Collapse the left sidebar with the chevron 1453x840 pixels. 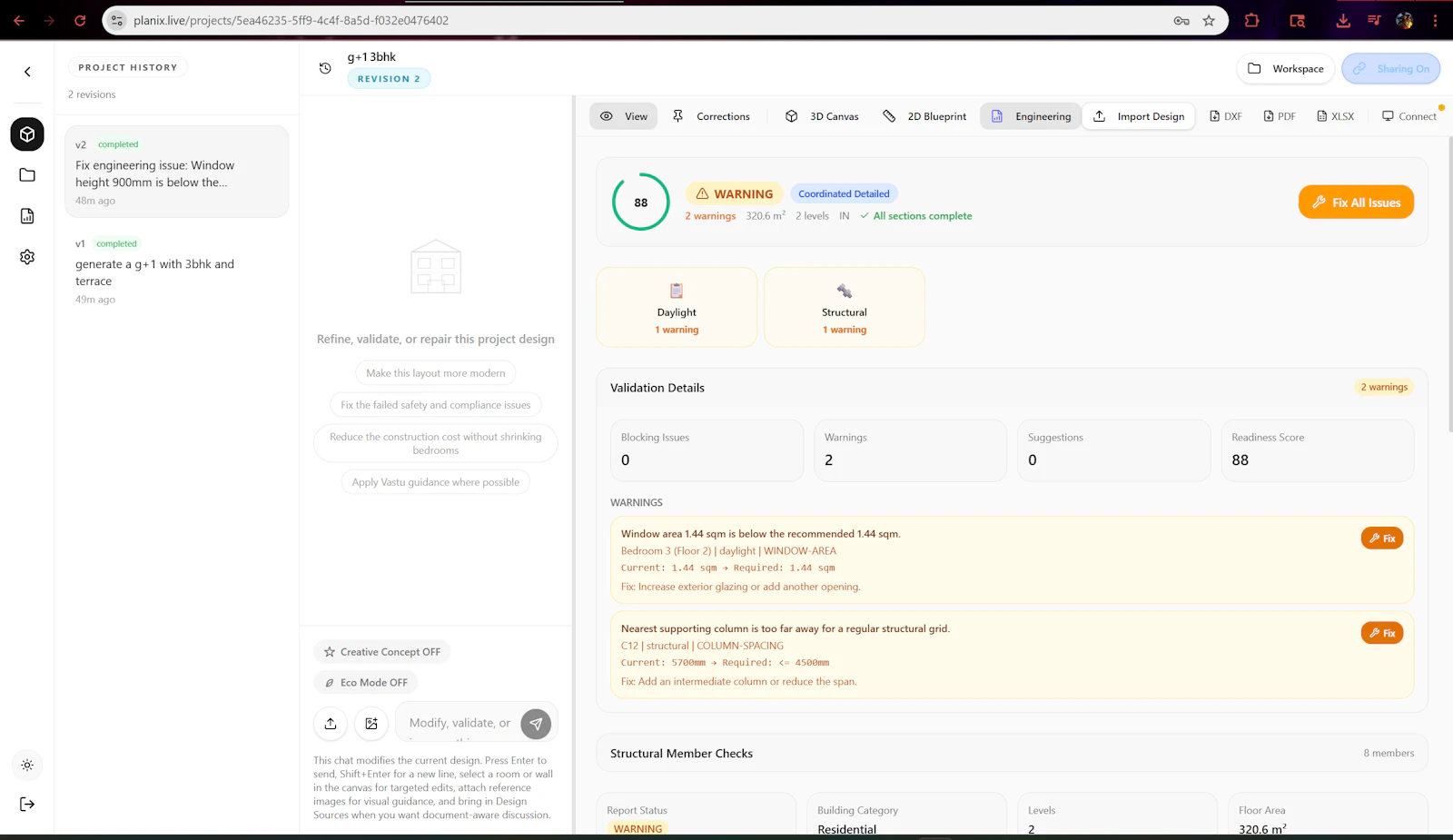pyautogui.click(x=26, y=72)
